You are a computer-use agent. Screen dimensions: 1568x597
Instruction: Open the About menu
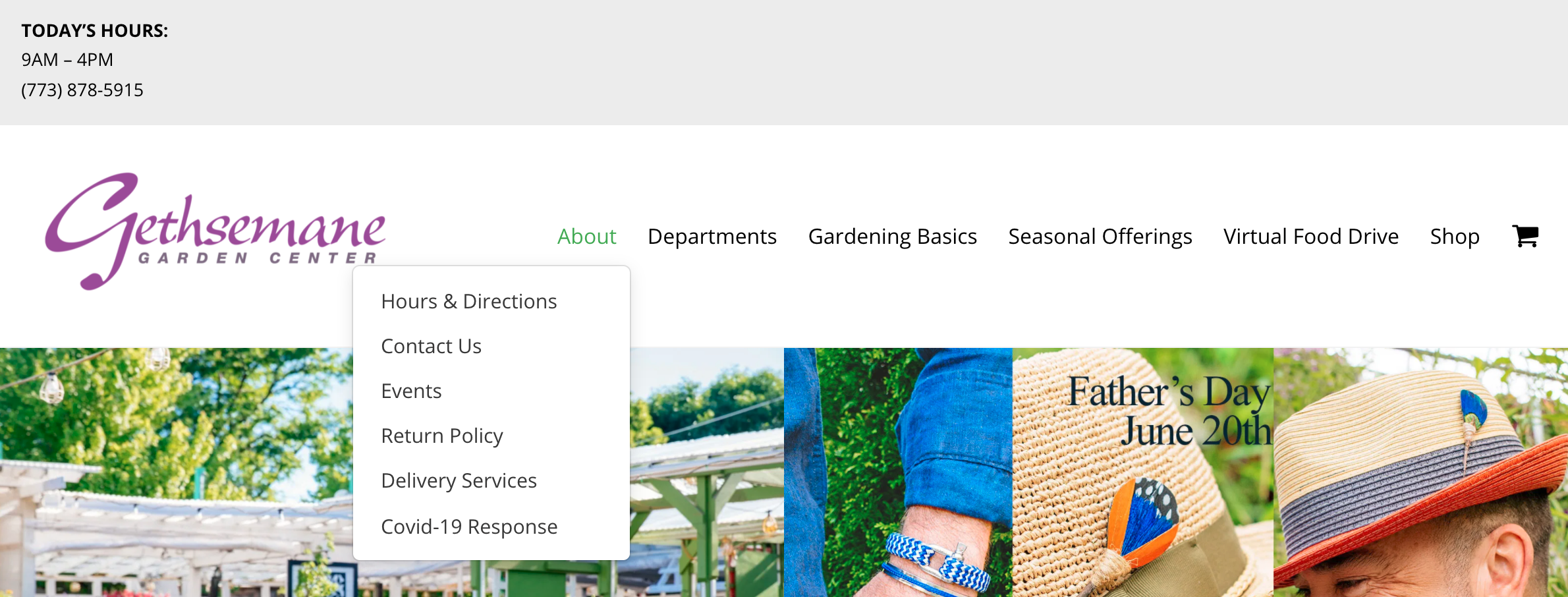(586, 237)
